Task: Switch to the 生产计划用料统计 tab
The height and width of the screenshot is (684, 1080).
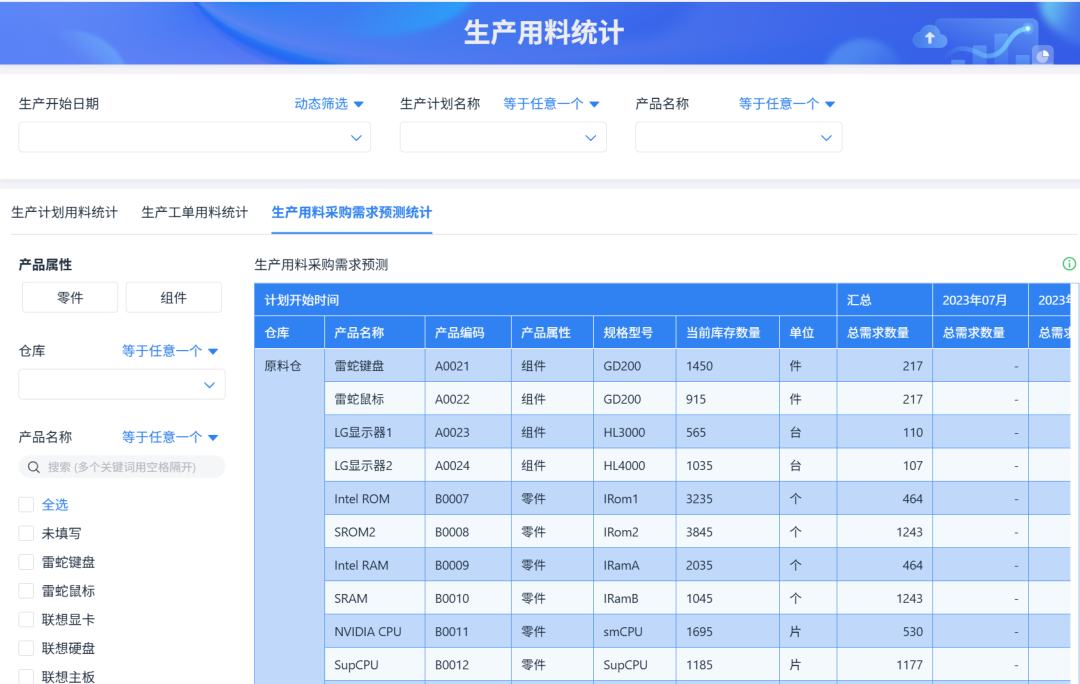Action: tap(64, 212)
